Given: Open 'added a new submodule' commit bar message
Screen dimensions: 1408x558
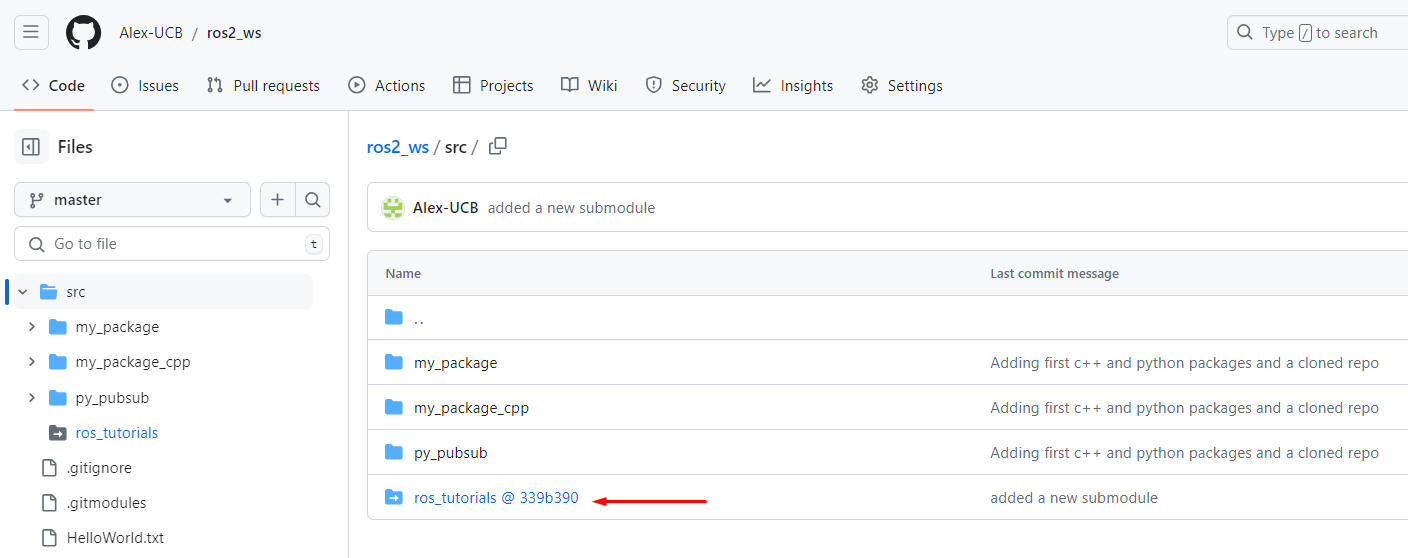Looking at the screenshot, I should coord(572,208).
